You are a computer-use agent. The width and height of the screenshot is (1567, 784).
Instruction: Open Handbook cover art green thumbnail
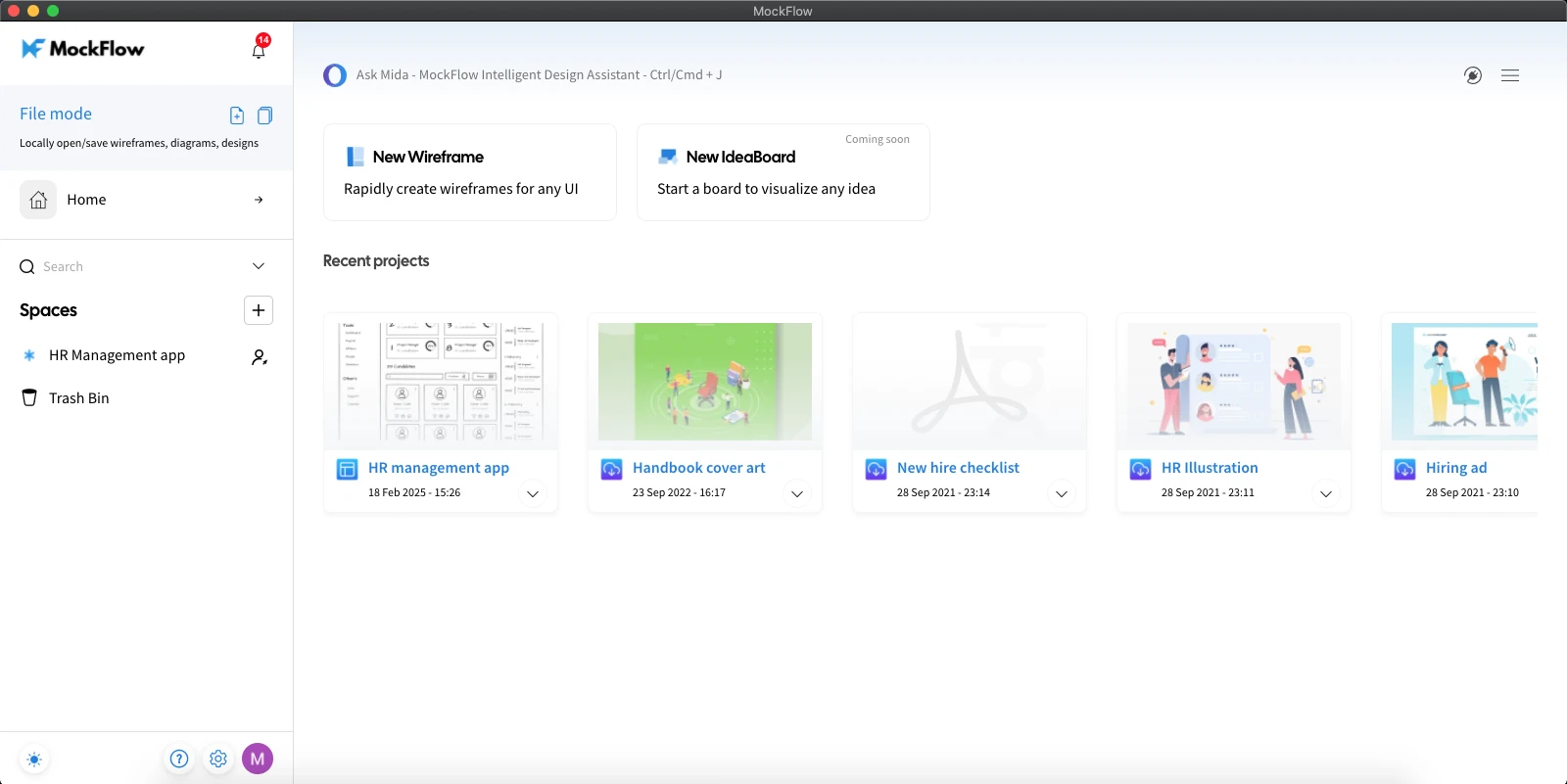click(x=705, y=382)
